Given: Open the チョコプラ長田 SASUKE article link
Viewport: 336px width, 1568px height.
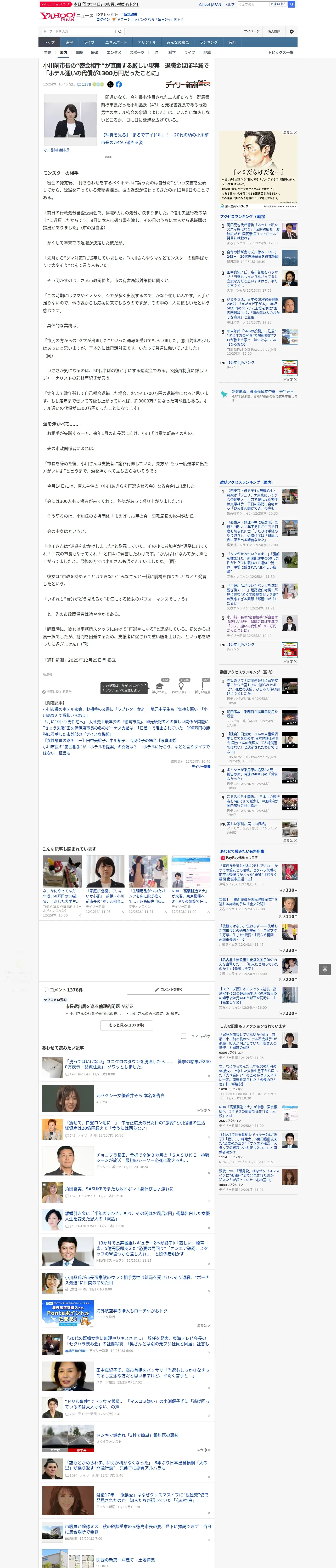Looking at the screenshot, I should 153,1158.
